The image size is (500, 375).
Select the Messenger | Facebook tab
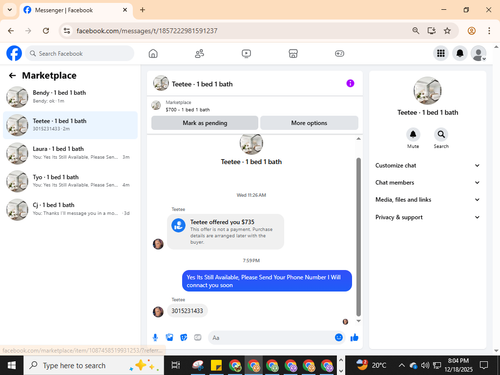pos(76,10)
